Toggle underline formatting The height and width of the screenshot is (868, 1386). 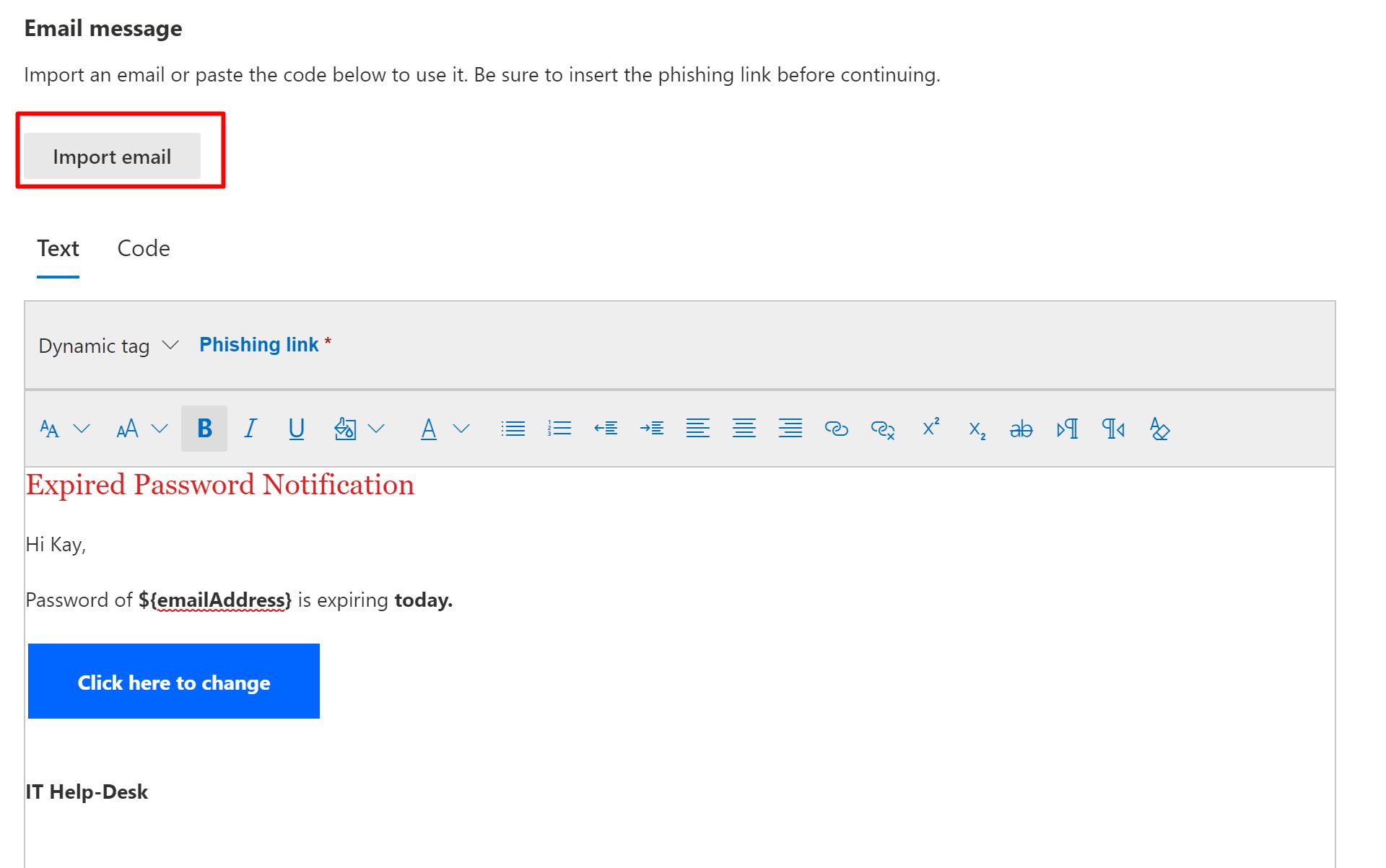pyautogui.click(x=296, y=429)
